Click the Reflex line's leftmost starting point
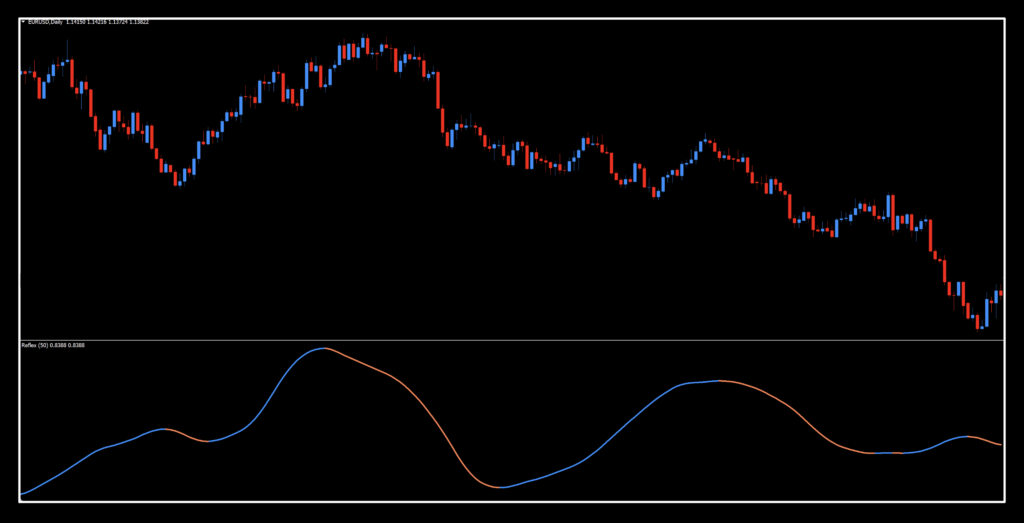This screenshot has height=523, width=1024. [21, 494]
